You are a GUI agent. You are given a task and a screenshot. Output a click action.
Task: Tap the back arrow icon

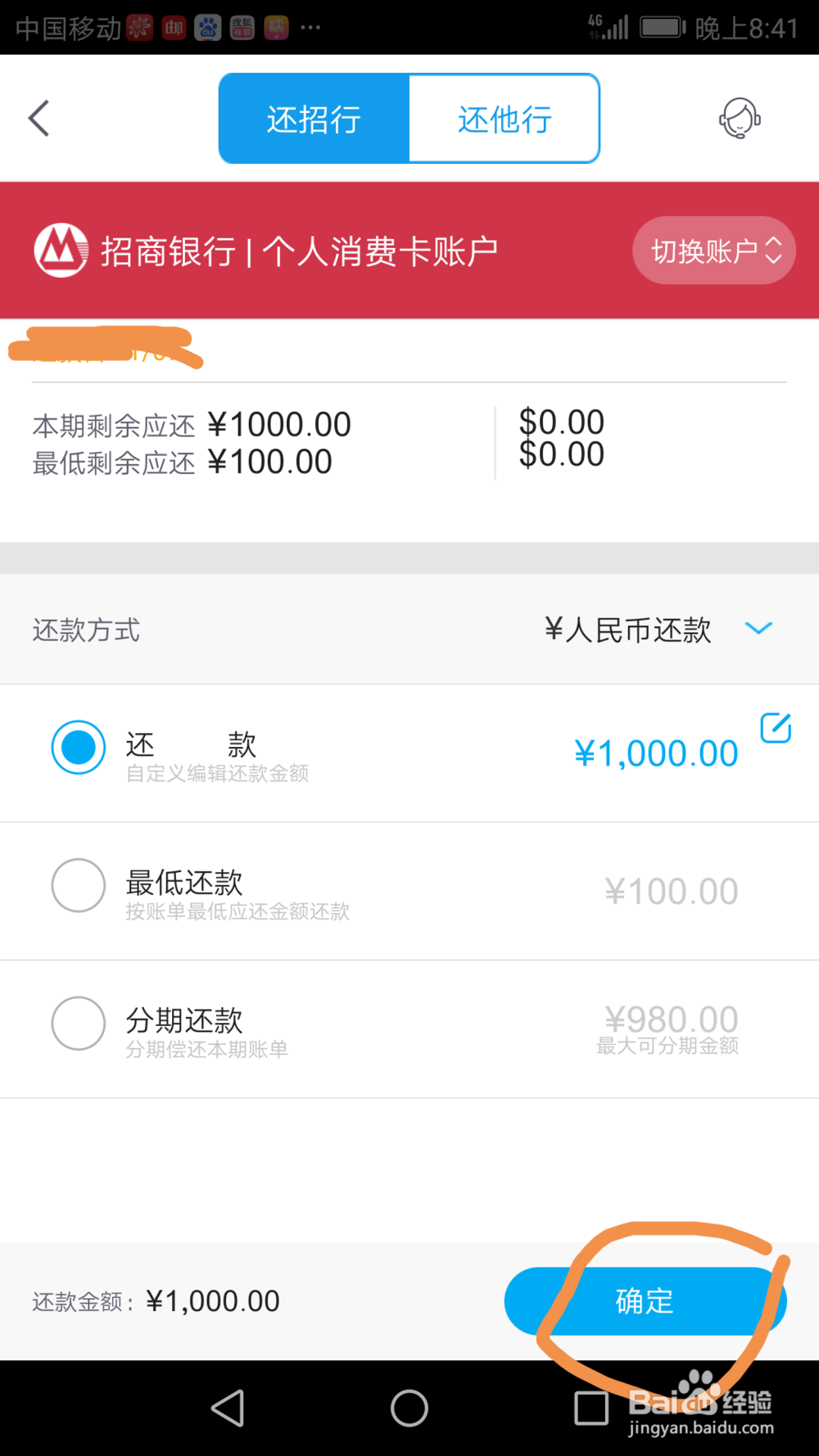point(38,119)
